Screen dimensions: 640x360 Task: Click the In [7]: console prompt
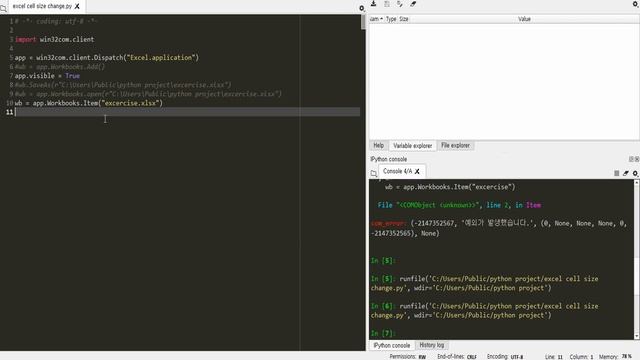383,333
